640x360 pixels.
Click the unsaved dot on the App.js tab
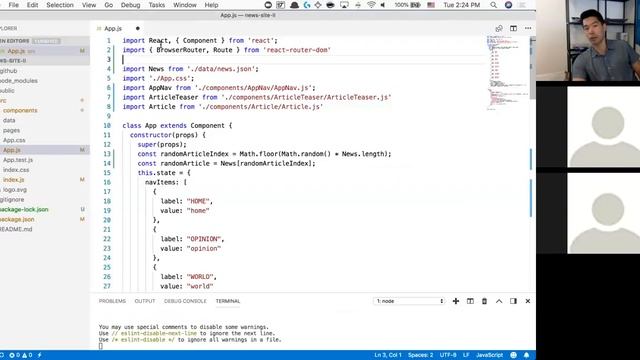(x=138, y=29)
